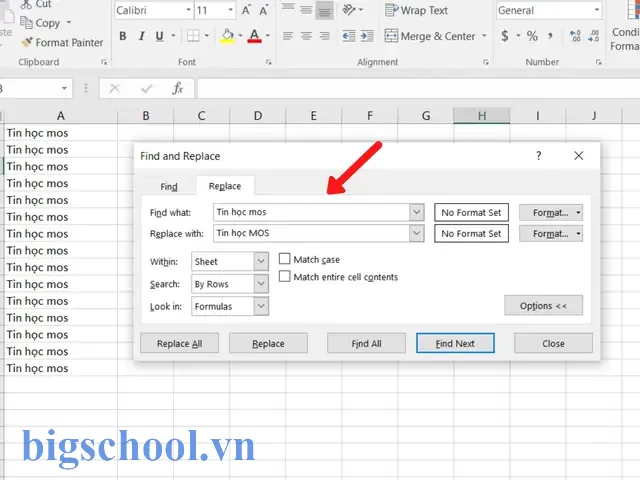Viewport: 640px width, 480px height.
Task: Open the text Orientation tool
Action: click(349, 9)
